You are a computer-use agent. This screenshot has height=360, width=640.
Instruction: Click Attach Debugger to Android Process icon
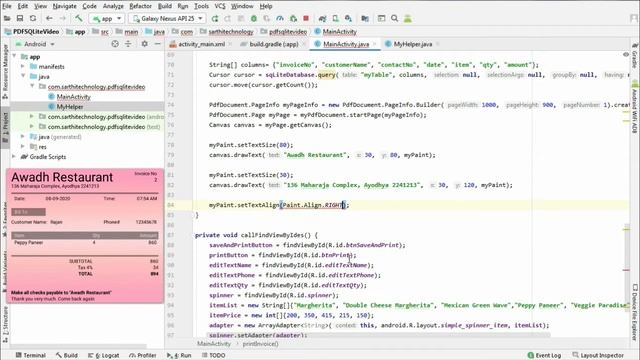[293, 18]
